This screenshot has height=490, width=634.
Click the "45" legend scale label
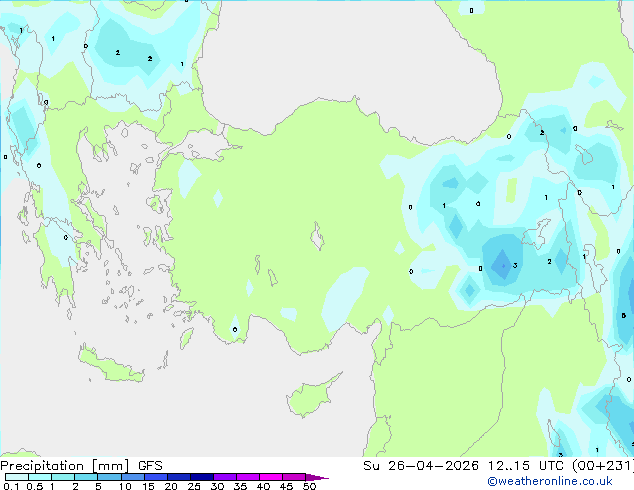click(286, 486)
